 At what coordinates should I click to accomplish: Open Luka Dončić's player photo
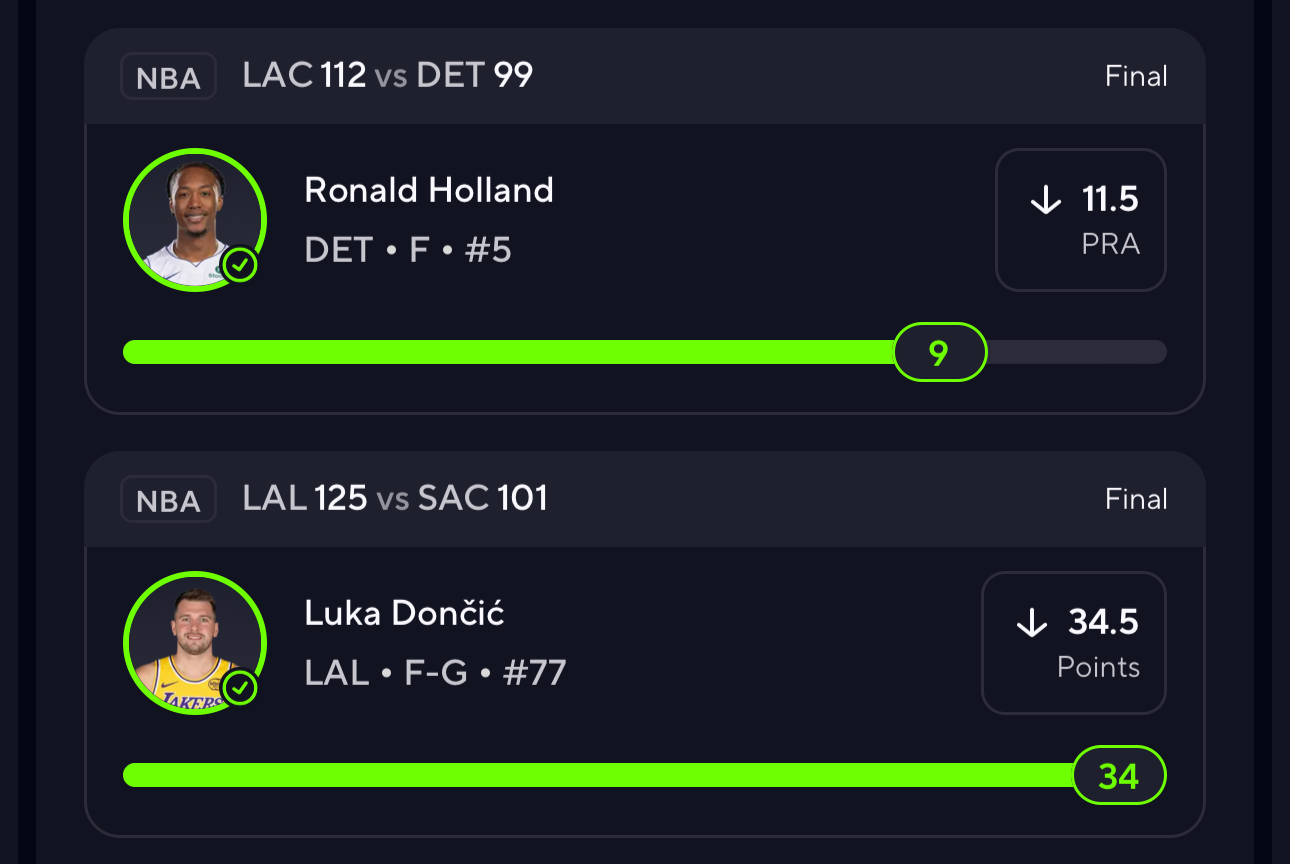(194, 643)
